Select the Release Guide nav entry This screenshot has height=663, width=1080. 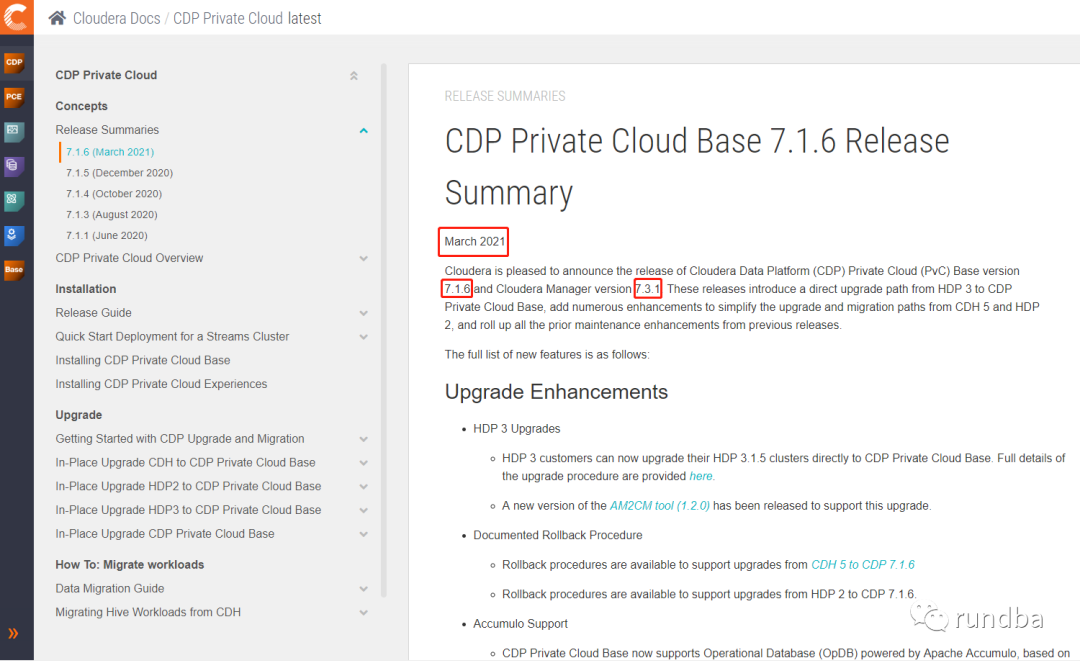click(93, 313)
